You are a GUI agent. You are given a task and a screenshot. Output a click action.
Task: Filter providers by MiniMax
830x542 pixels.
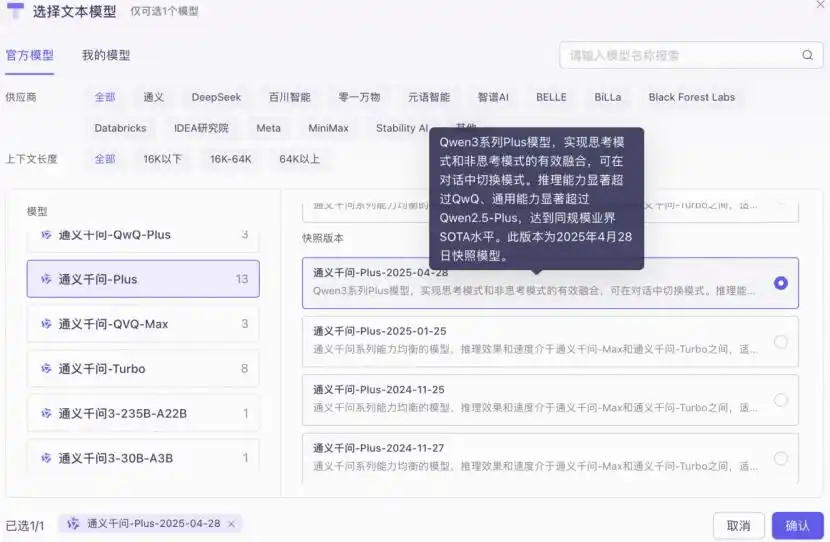328,128
